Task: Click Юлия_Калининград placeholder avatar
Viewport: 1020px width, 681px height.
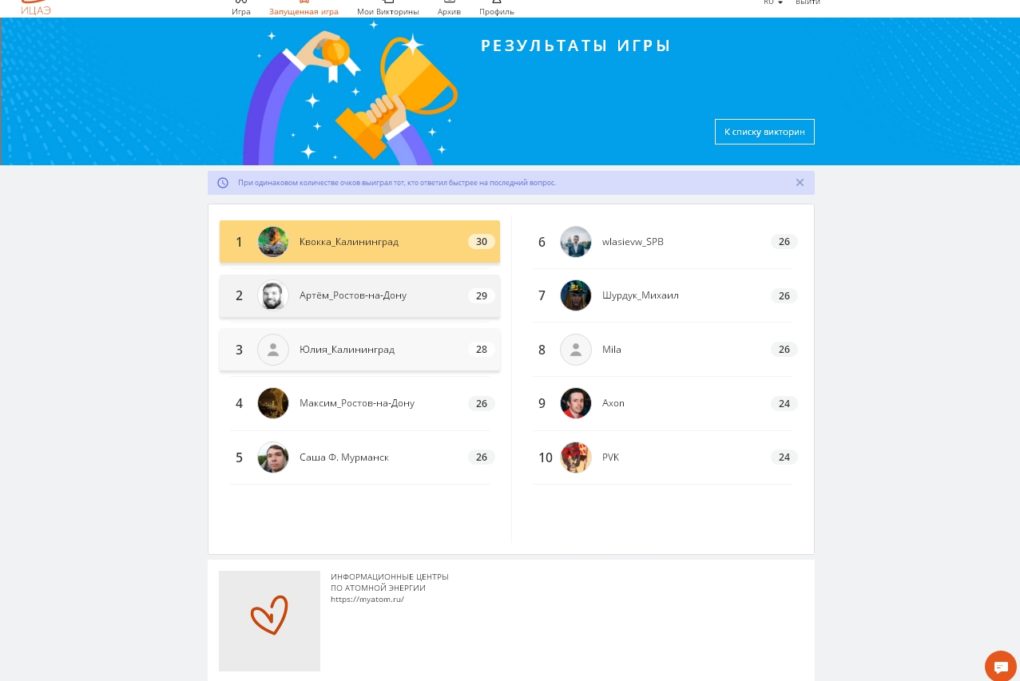Action: point(273,349)
